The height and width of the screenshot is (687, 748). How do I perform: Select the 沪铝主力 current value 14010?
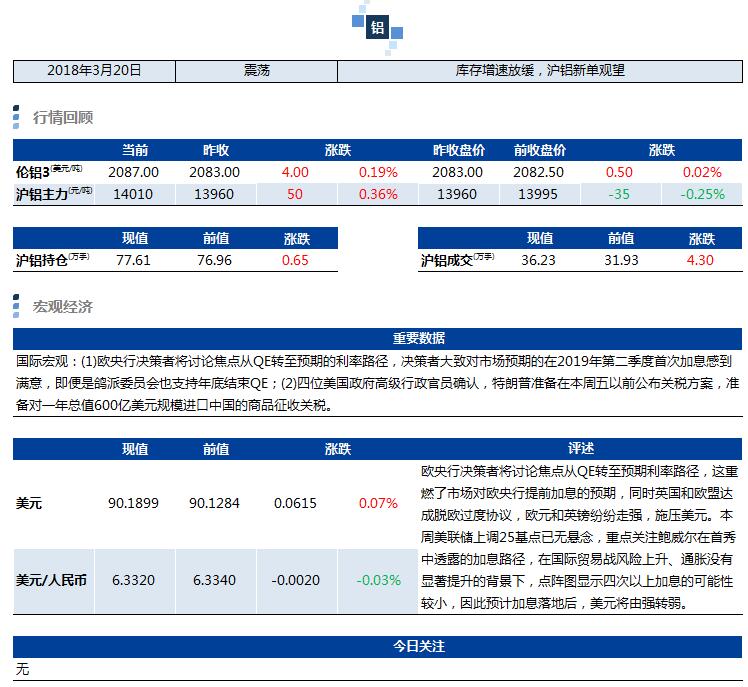click(x=133, y=194)
